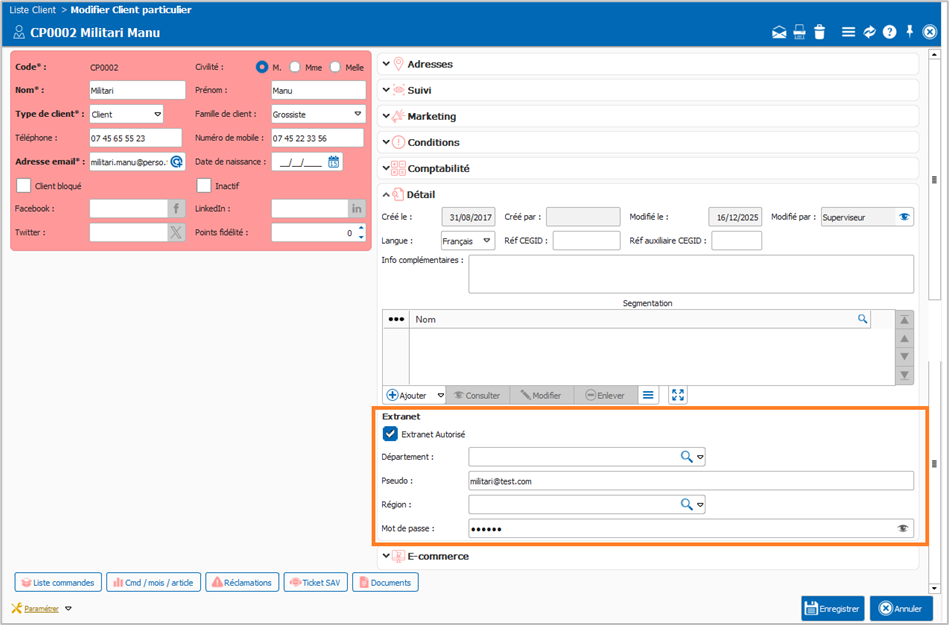This screenshot has width=949, height=625.
Task: Open the help question mark icon
Action: (x=889, y=32)
